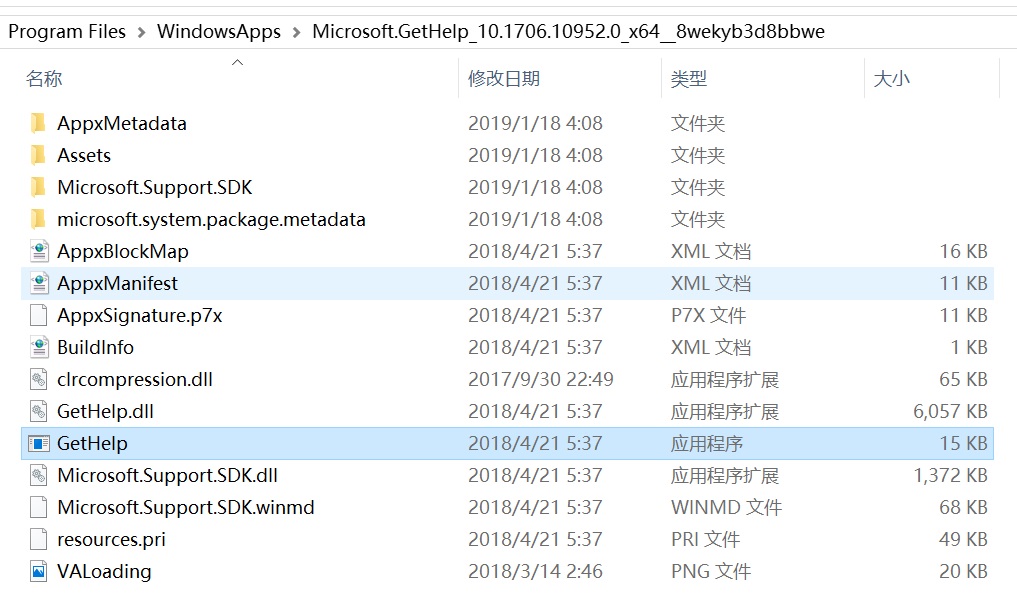The image size is (1017, 607).
Task: Select the BuildInfo XML file icon
Action: (39, 347)
